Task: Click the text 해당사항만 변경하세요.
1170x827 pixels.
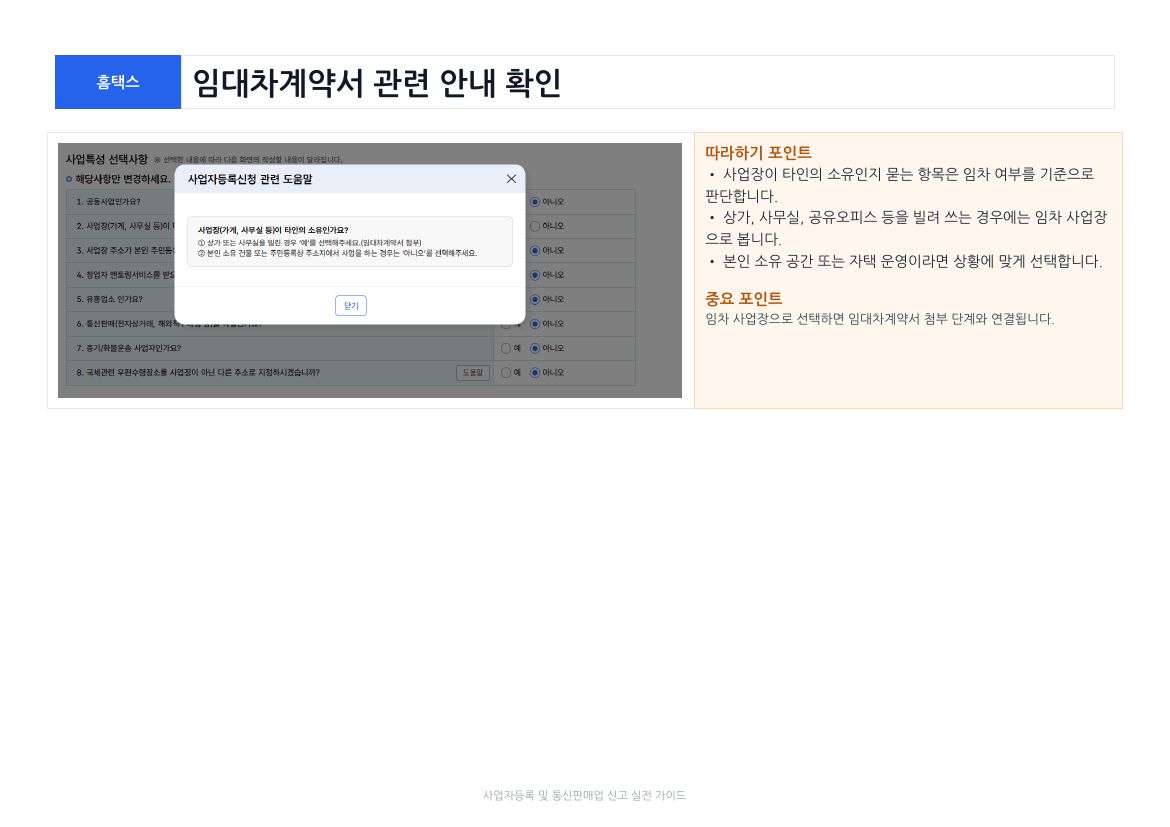Action: coord(122,179)
